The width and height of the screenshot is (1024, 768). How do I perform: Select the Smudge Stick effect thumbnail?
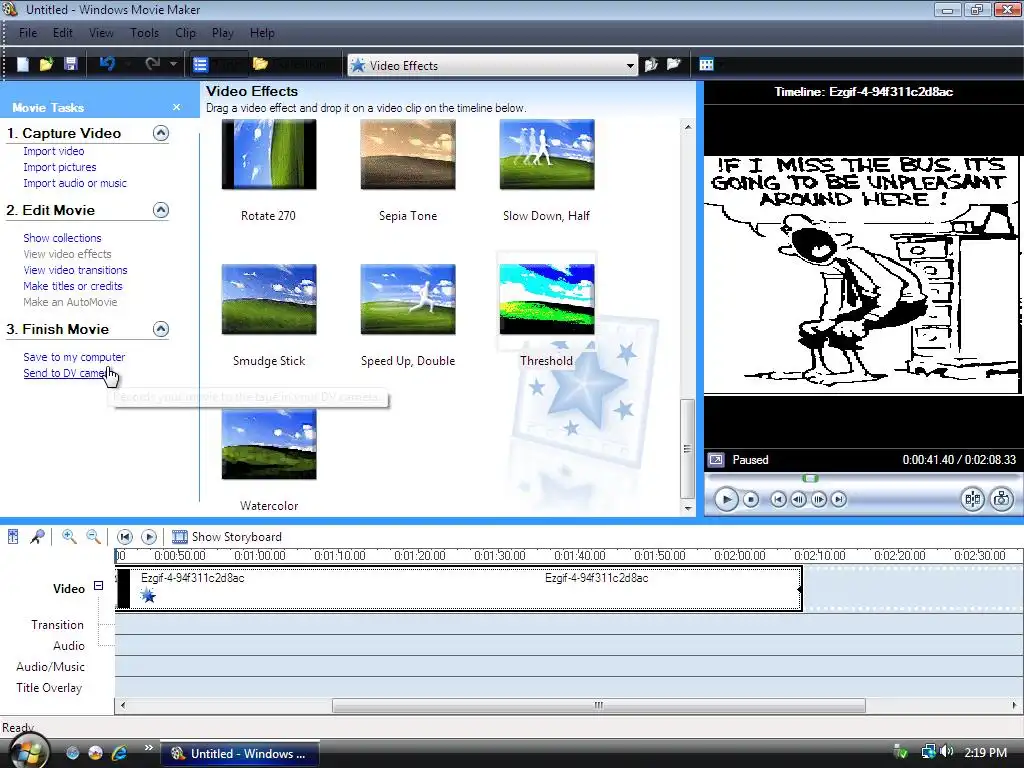pos(269,299)
